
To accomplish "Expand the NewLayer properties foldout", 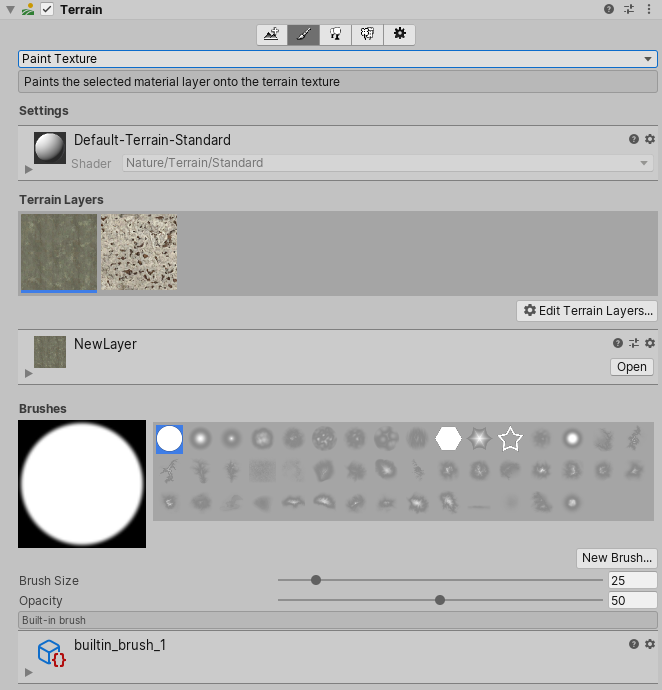I will pyautogui.click(x=29, y=373).
